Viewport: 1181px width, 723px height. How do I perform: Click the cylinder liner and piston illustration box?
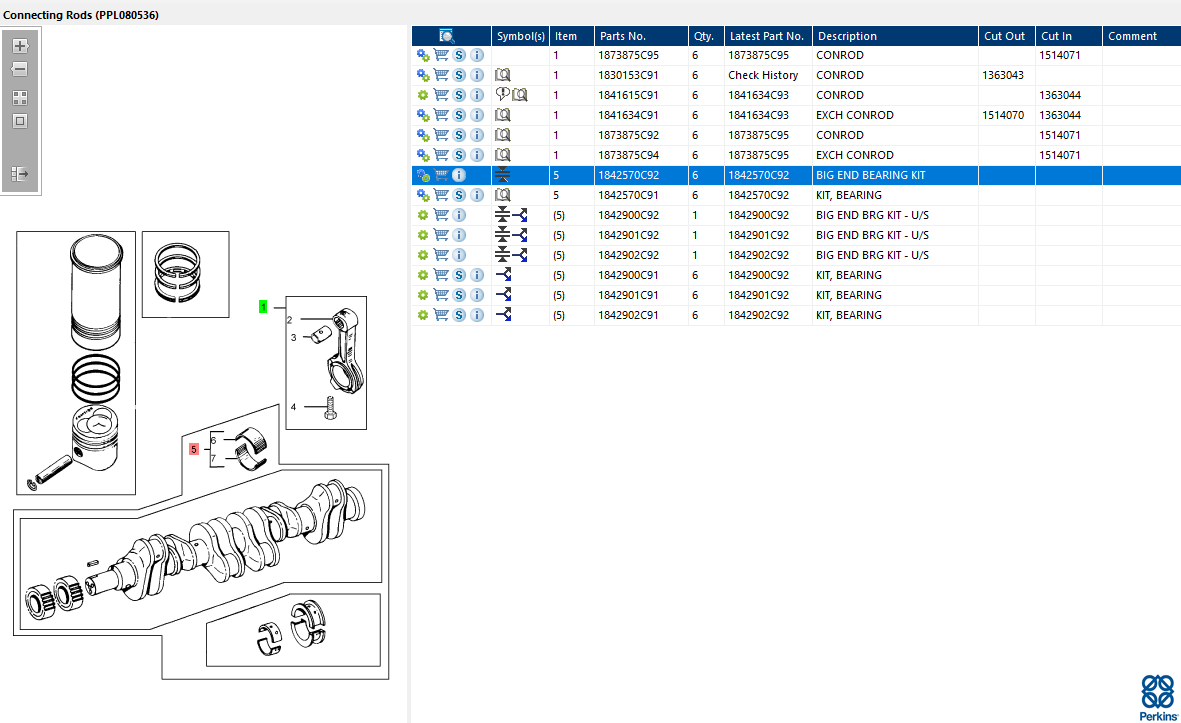pos(76,363)
